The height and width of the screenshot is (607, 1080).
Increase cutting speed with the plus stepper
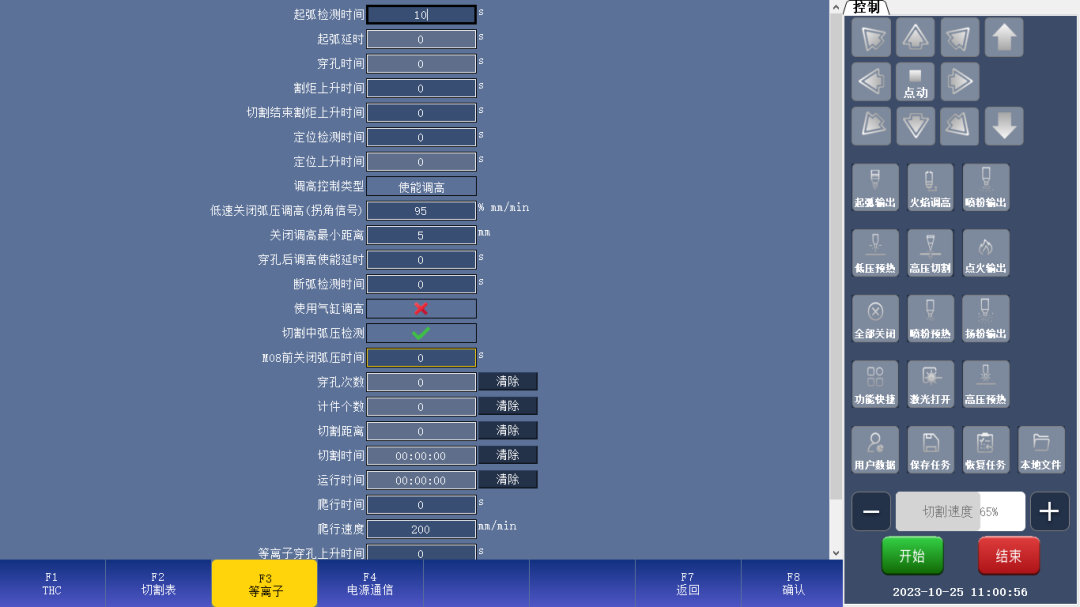pyautogui.click(x=1049, y=511)
